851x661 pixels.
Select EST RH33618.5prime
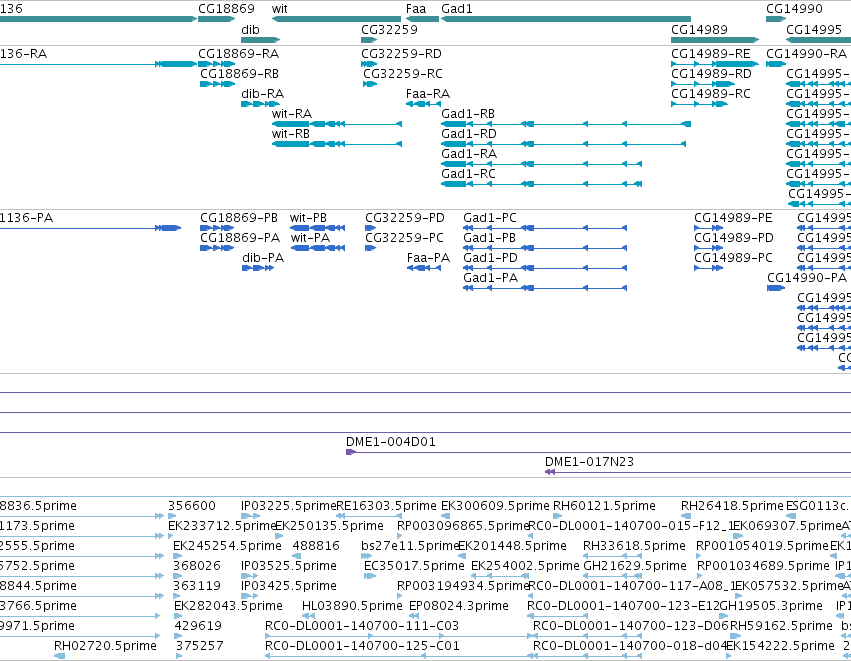point(613,556)
